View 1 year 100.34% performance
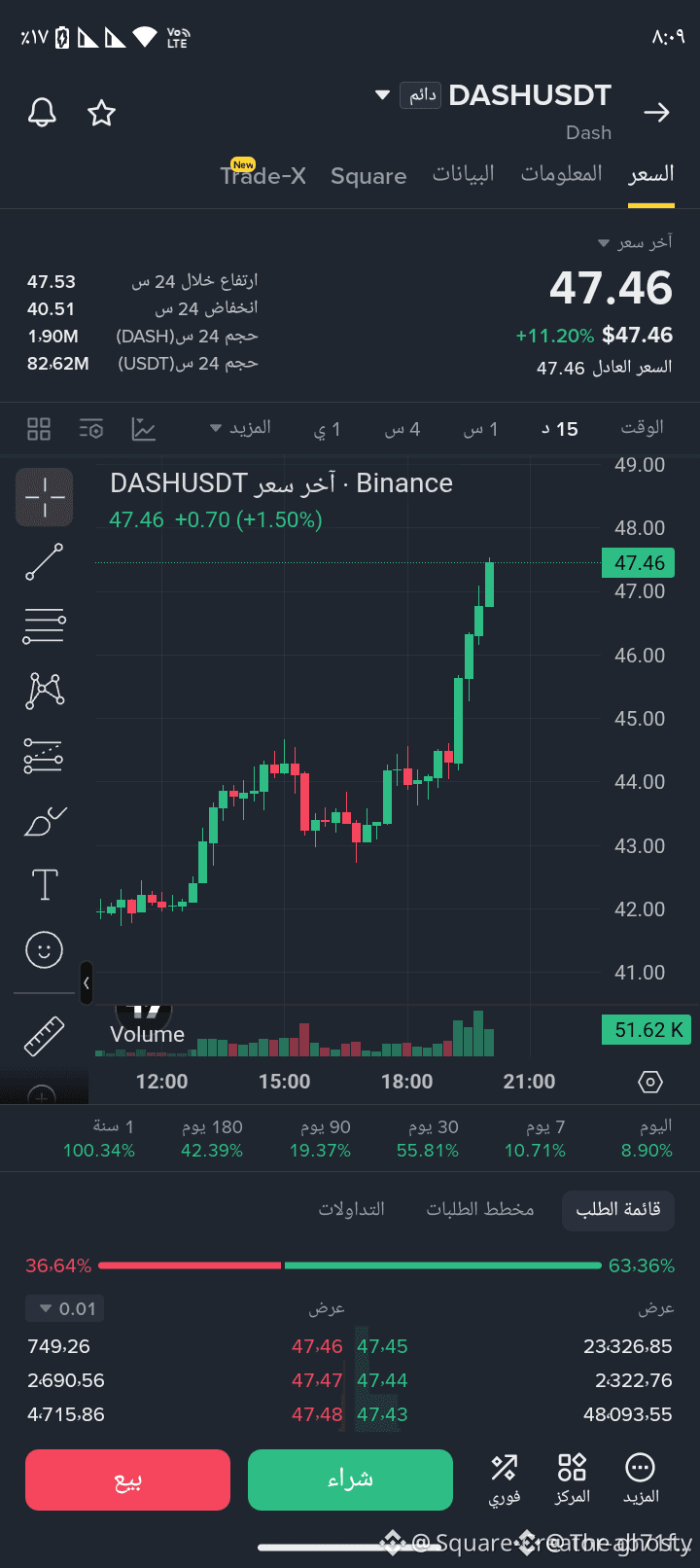 pos(99,1139)
